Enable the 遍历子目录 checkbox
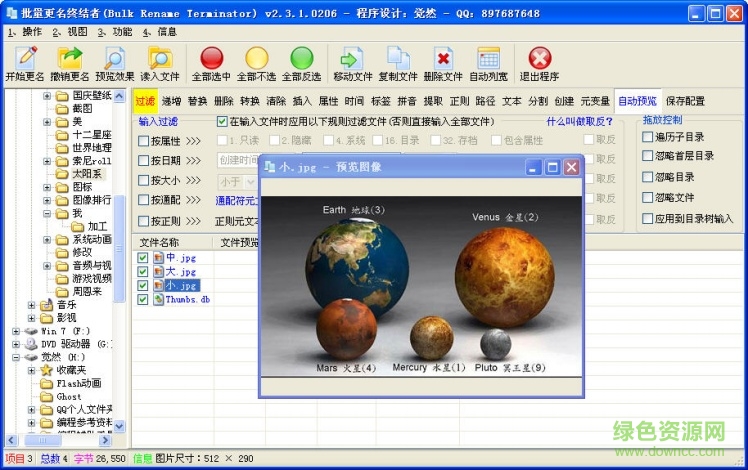 pos(648,137)
